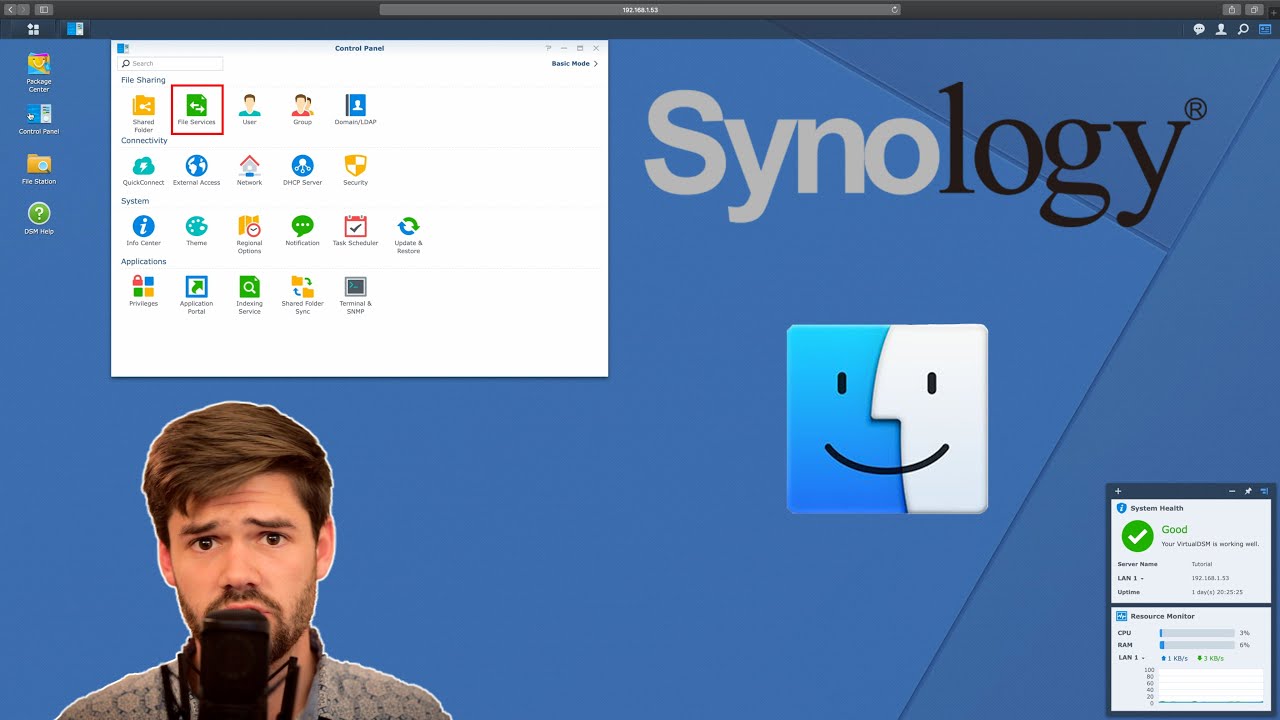Screen dimensions: 1280x720
Task: Click the Control Panel search field
Action: pyautogui.click(x=170, y=63)
